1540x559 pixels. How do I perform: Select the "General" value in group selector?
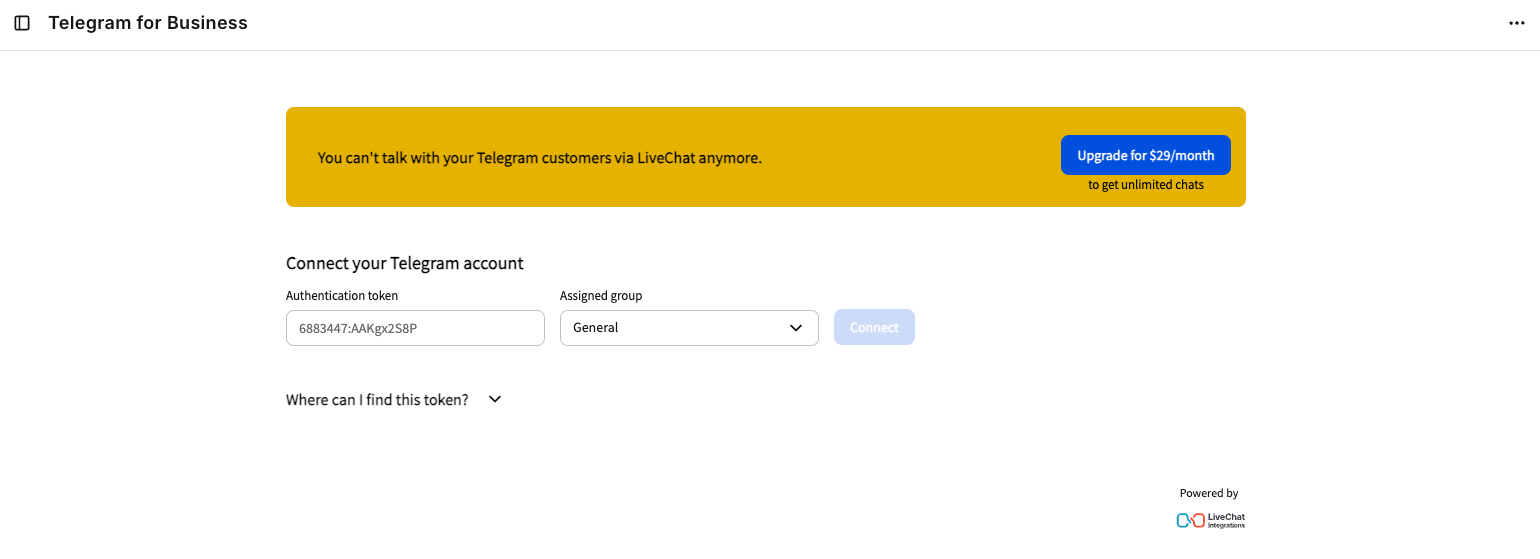tap(596, 328)
